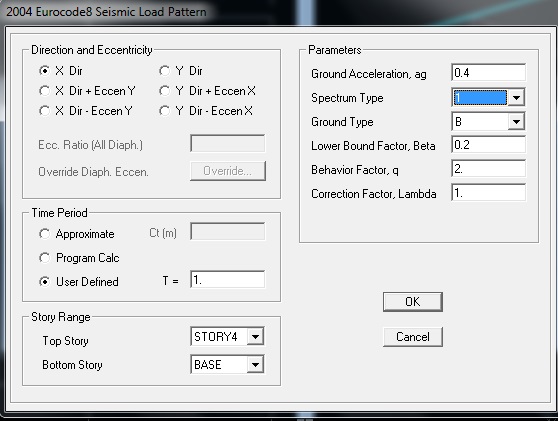Click the Behavior Factor q field
Image resolution: width=558 pixels, height=421 pixels.
(x=488, y=169)
